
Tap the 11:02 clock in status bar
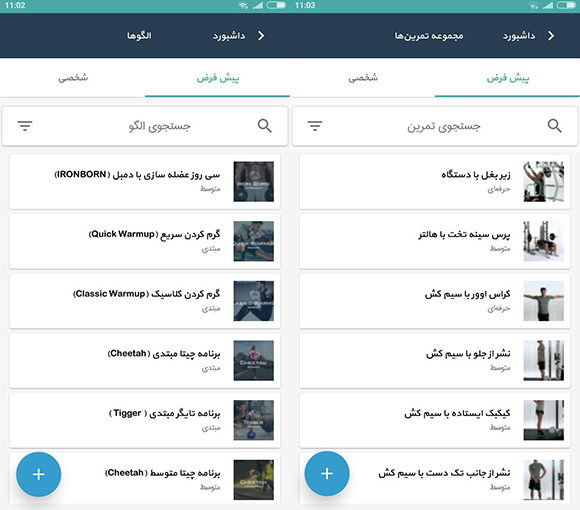[15, 5]
